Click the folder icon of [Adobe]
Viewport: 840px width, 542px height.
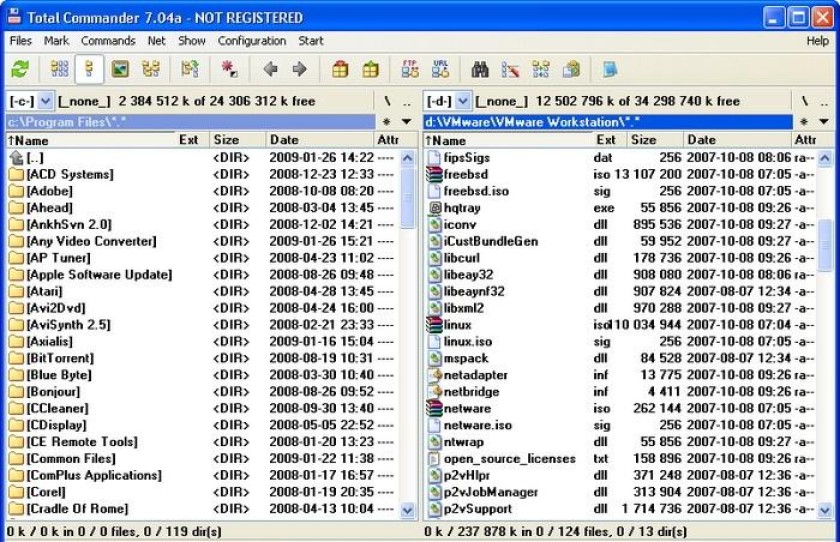point(17,191)
